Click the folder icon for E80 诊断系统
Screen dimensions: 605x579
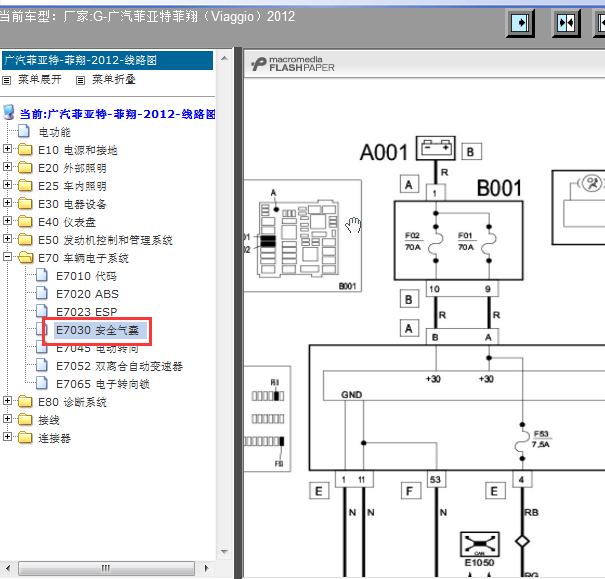click(x=25, y=402)
